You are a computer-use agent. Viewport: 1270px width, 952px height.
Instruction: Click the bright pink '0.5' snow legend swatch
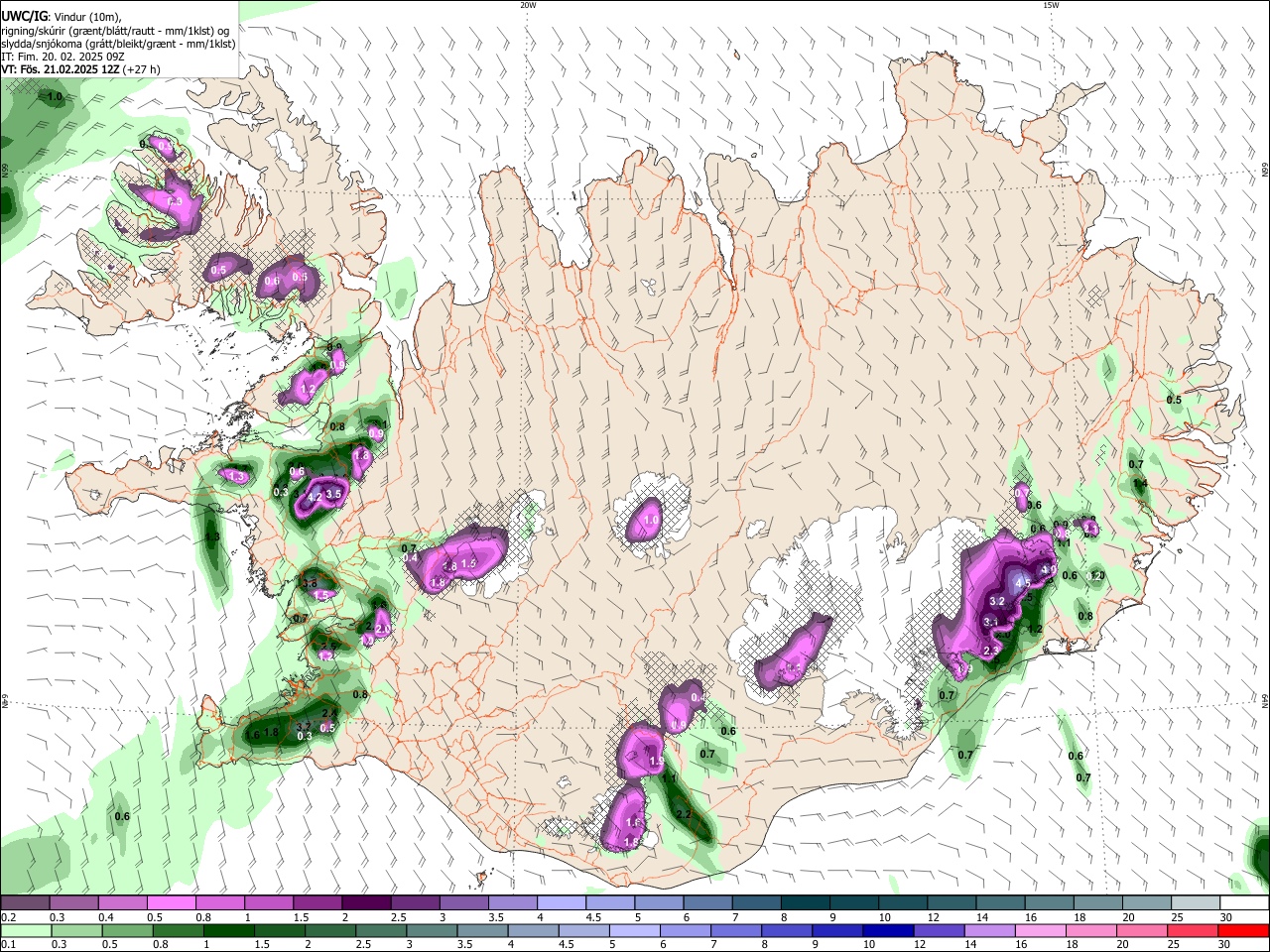(x=171, y=904)
